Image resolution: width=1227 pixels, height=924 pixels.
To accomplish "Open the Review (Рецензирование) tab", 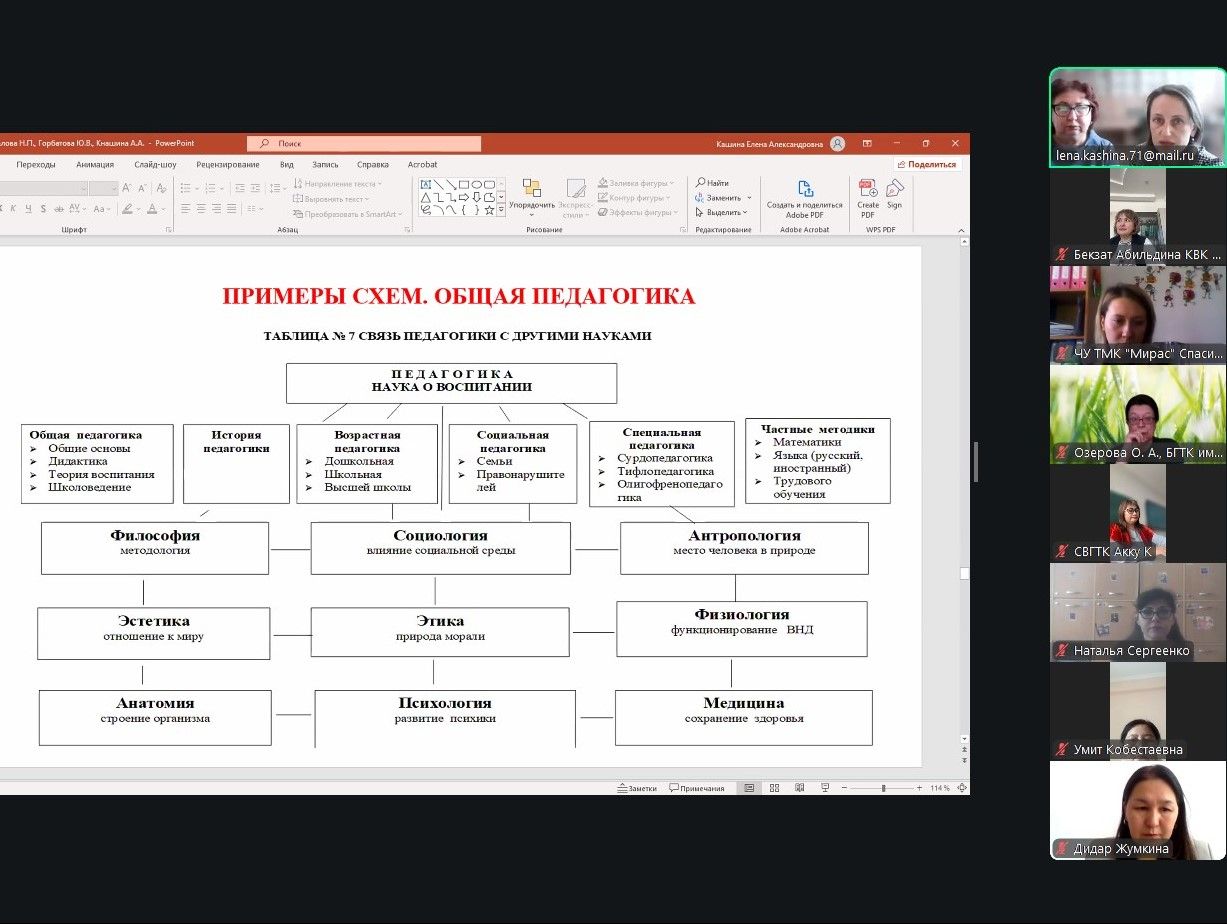I will pos(227,164).
